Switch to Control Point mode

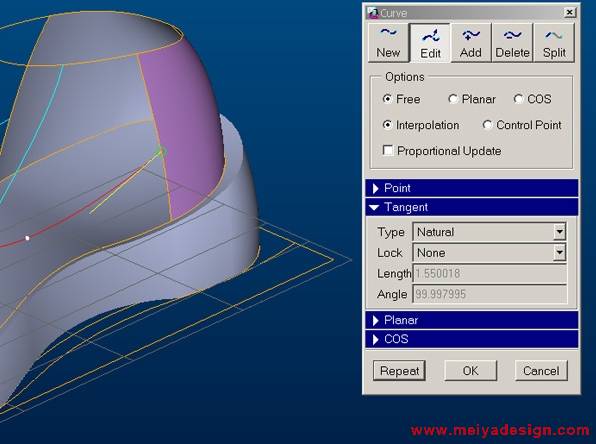(487, 125)
